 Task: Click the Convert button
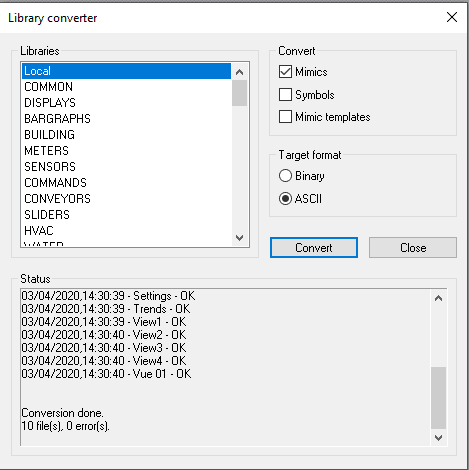click(x=314, y=248)
